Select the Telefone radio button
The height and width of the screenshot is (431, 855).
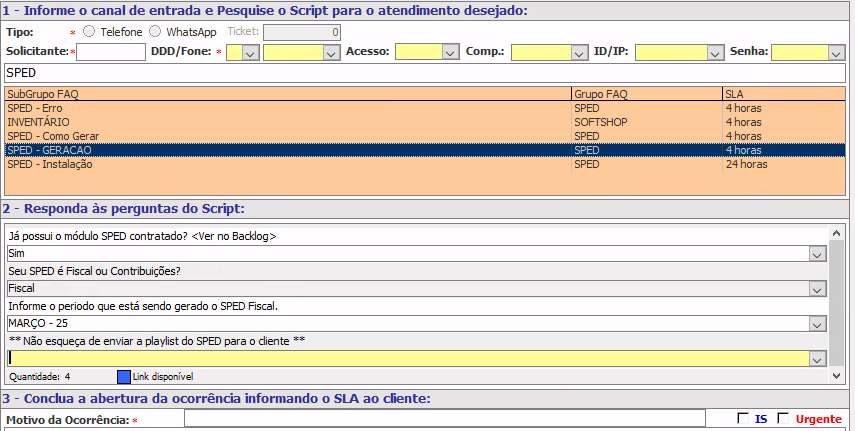[x=89, y=32]
